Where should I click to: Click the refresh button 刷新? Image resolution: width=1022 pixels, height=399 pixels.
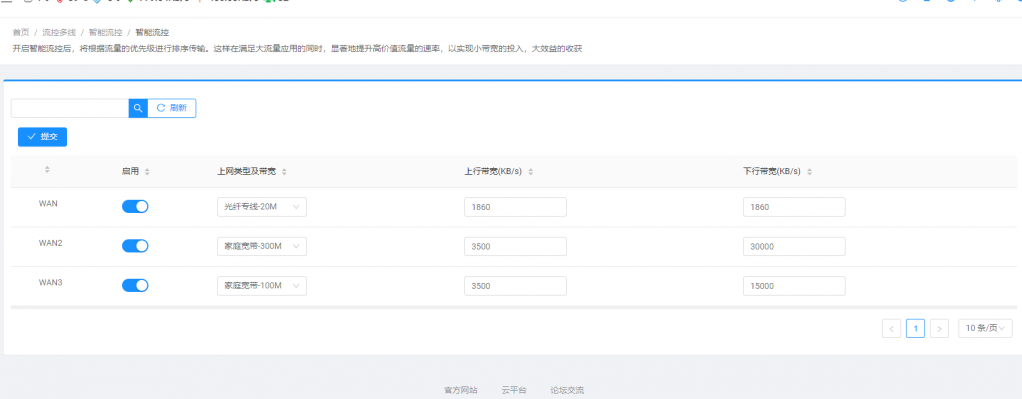coord(172,108)
